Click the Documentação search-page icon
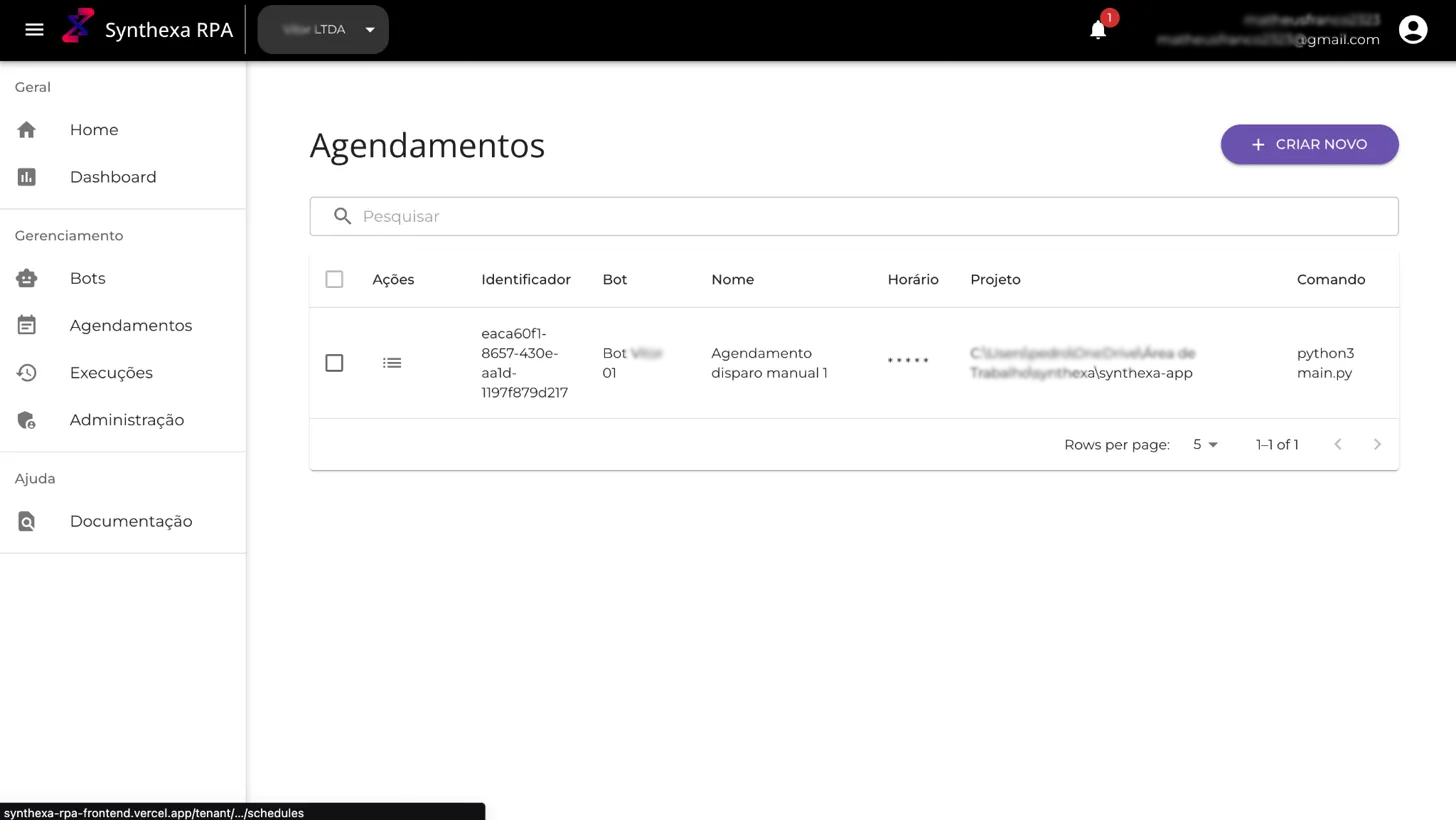The width and height of the screenshot is (1456, 820). tap(27, 521)
